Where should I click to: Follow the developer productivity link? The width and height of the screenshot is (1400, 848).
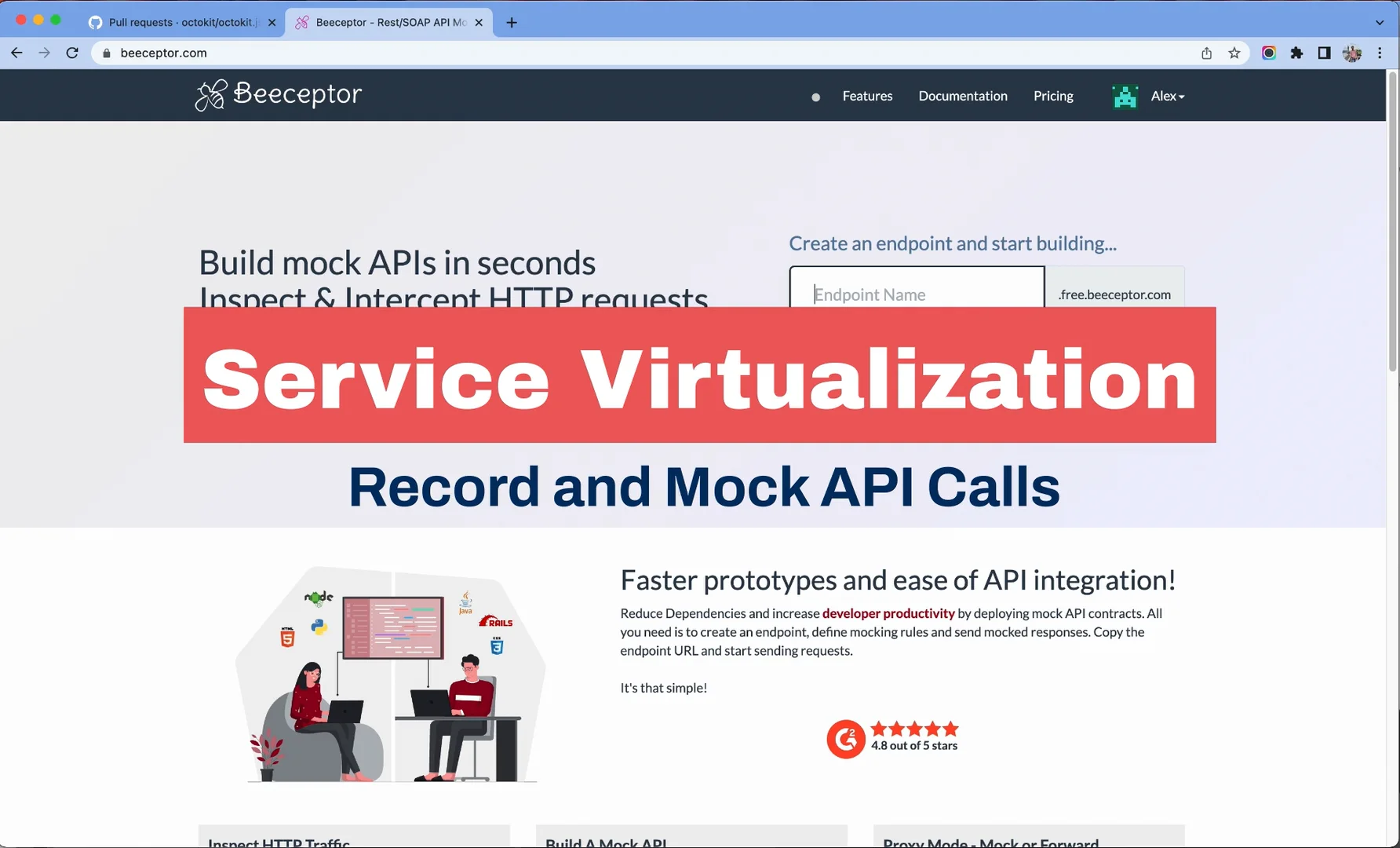tap(888, 613)
